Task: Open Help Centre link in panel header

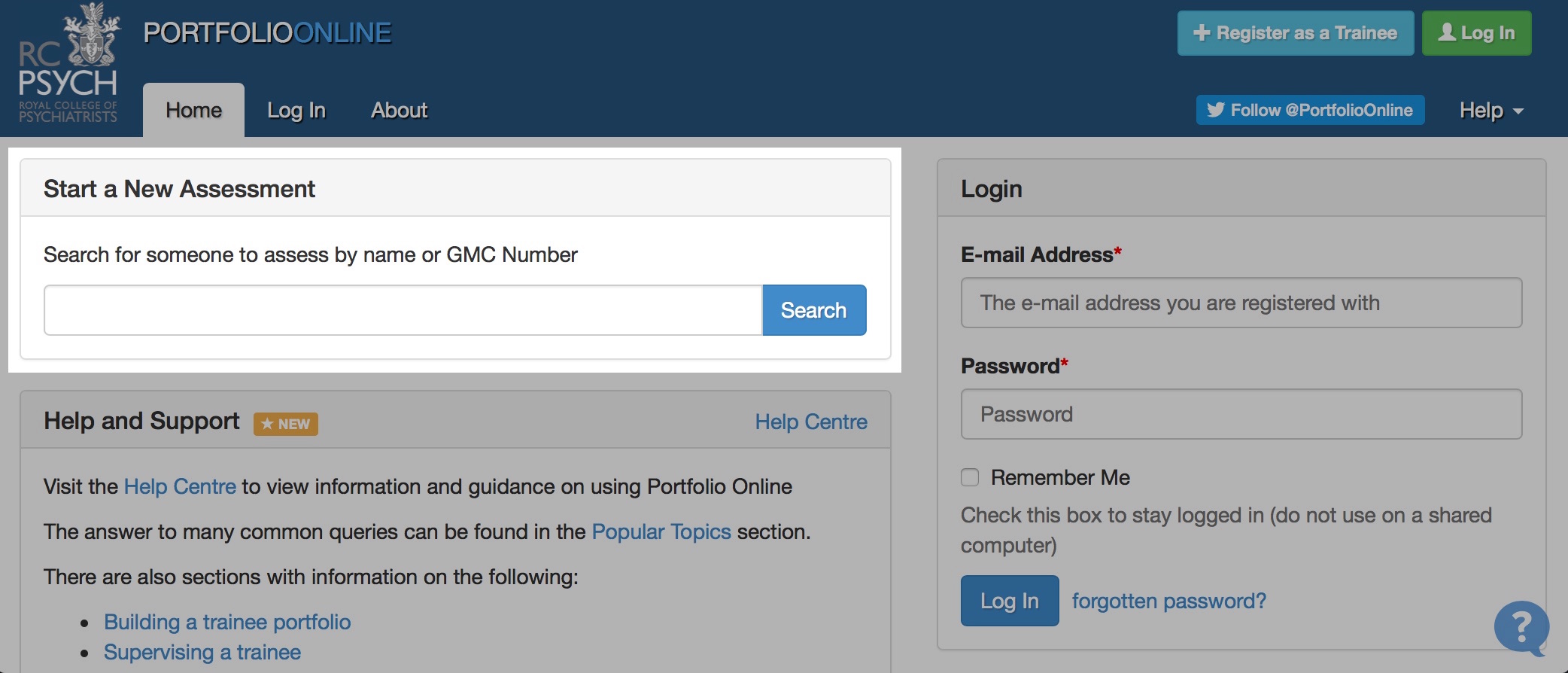Action: (811, 422)
